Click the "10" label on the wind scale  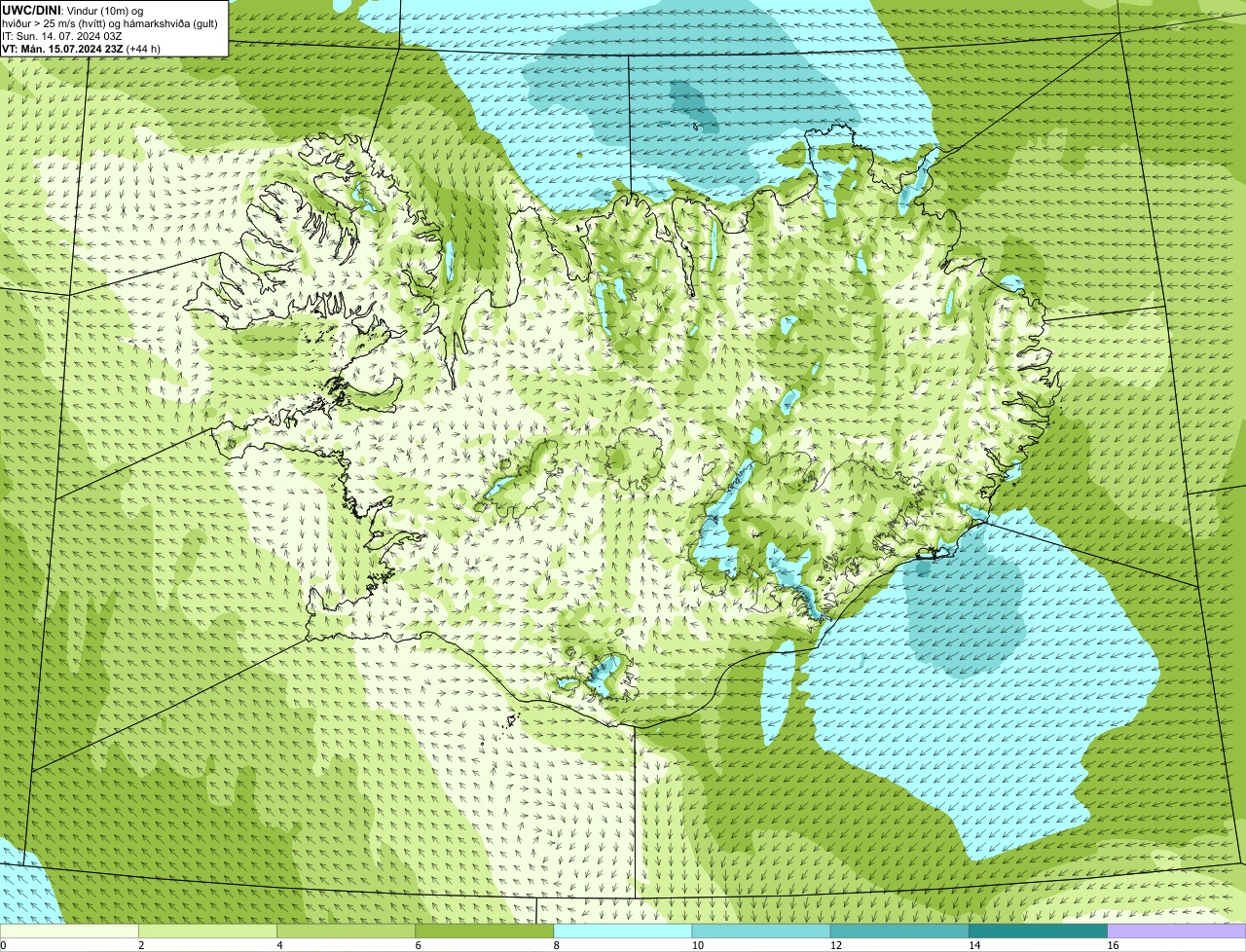point(698,945)
